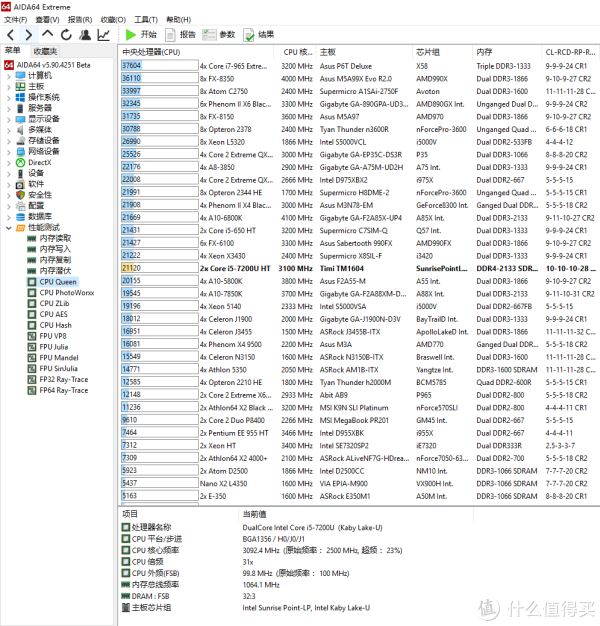This screenshot has width=600, height=626.
Task: Open the FP64 Ray-Trace benchmark
Action: click(64, 390)
